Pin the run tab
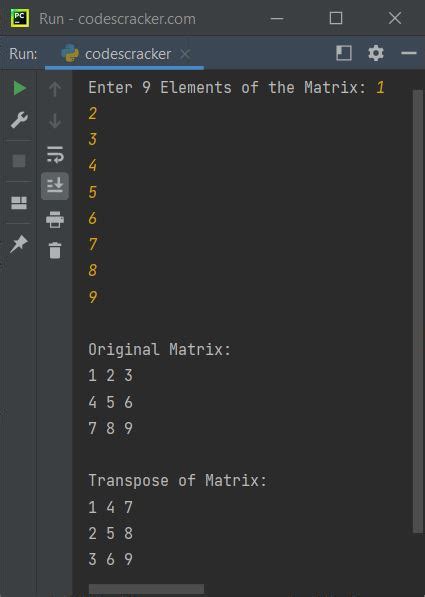The image size is (425, 597). (19, 244)
